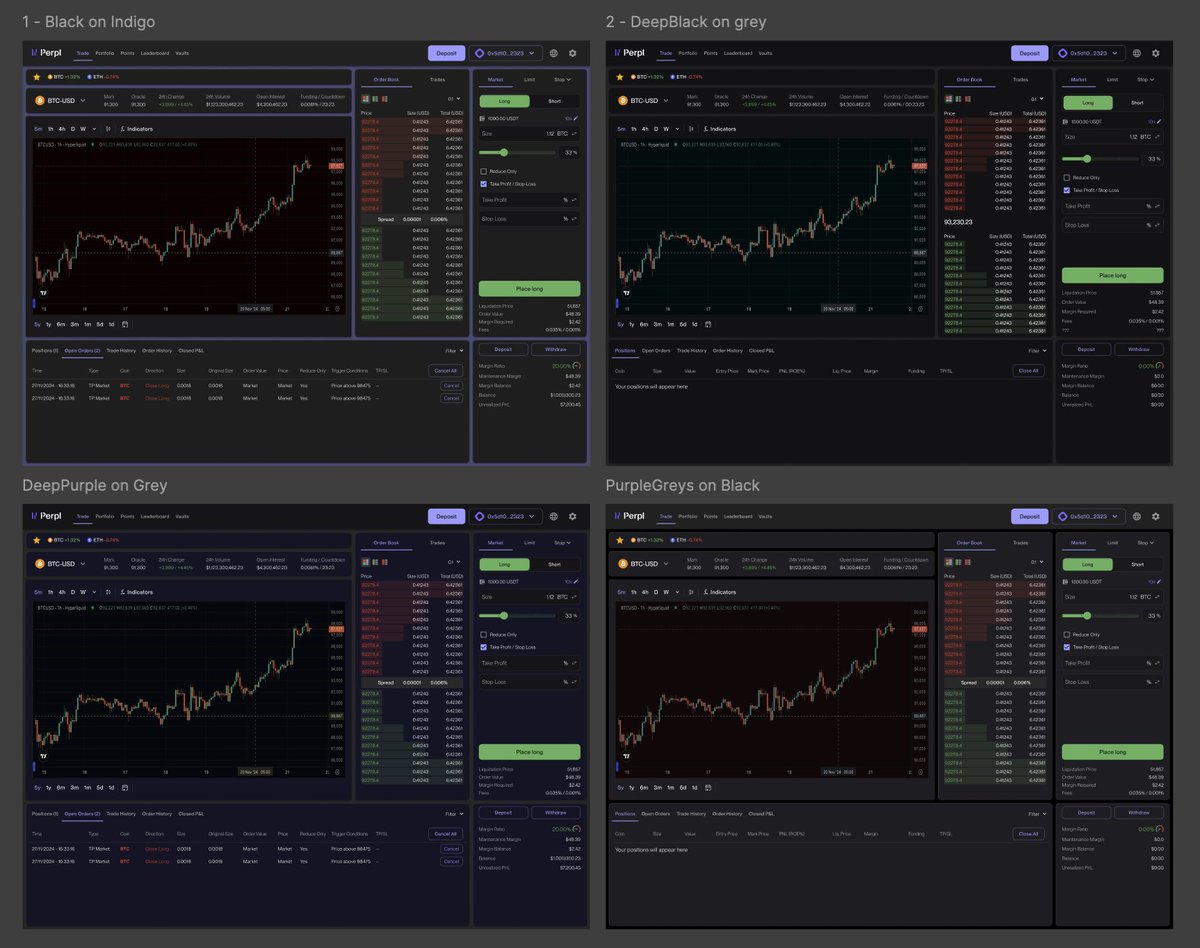
Task: Click Perpl logo in DeepPurple on Grey mockup
Action: point(47,516)
